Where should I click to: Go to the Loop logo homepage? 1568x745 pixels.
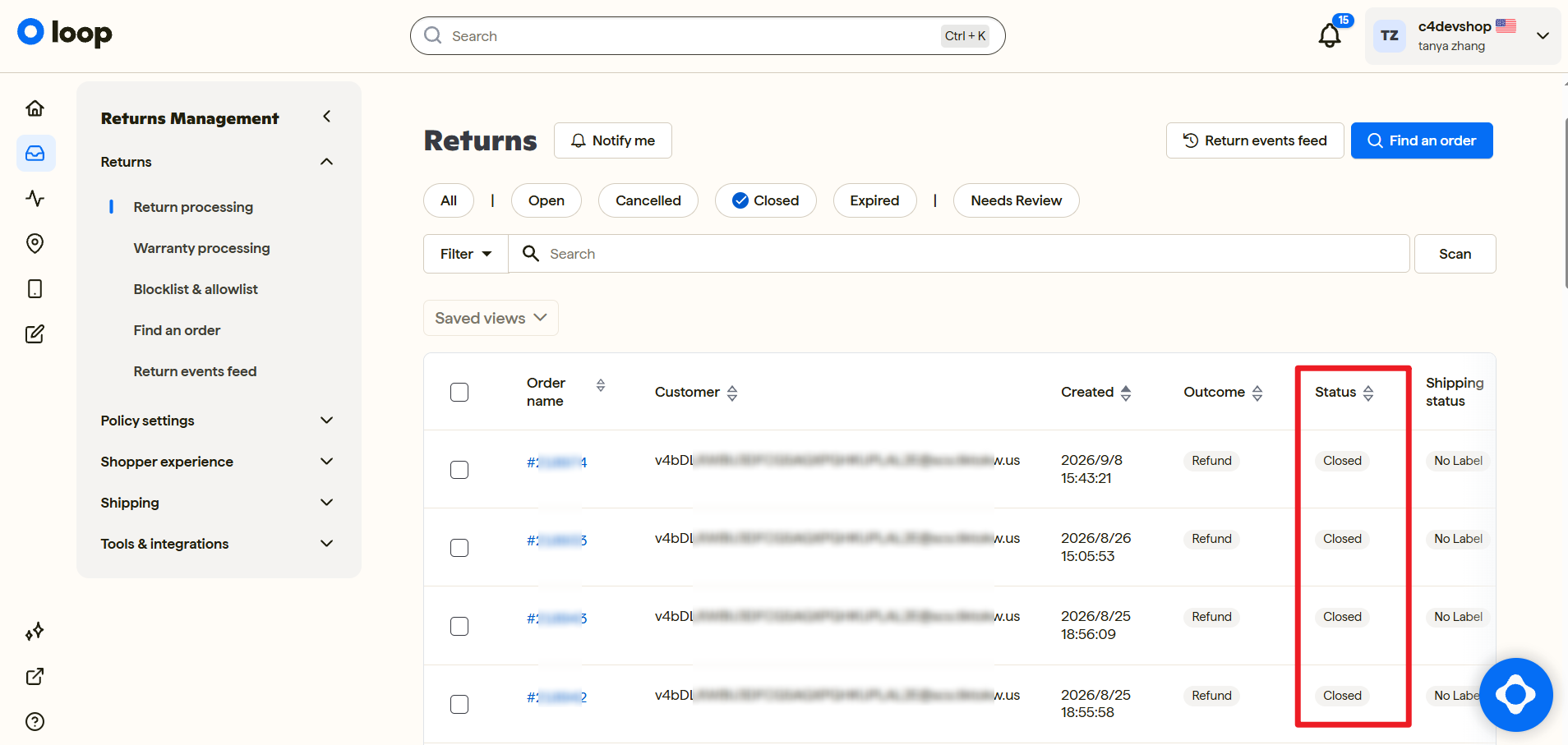(x=65, y=33)
